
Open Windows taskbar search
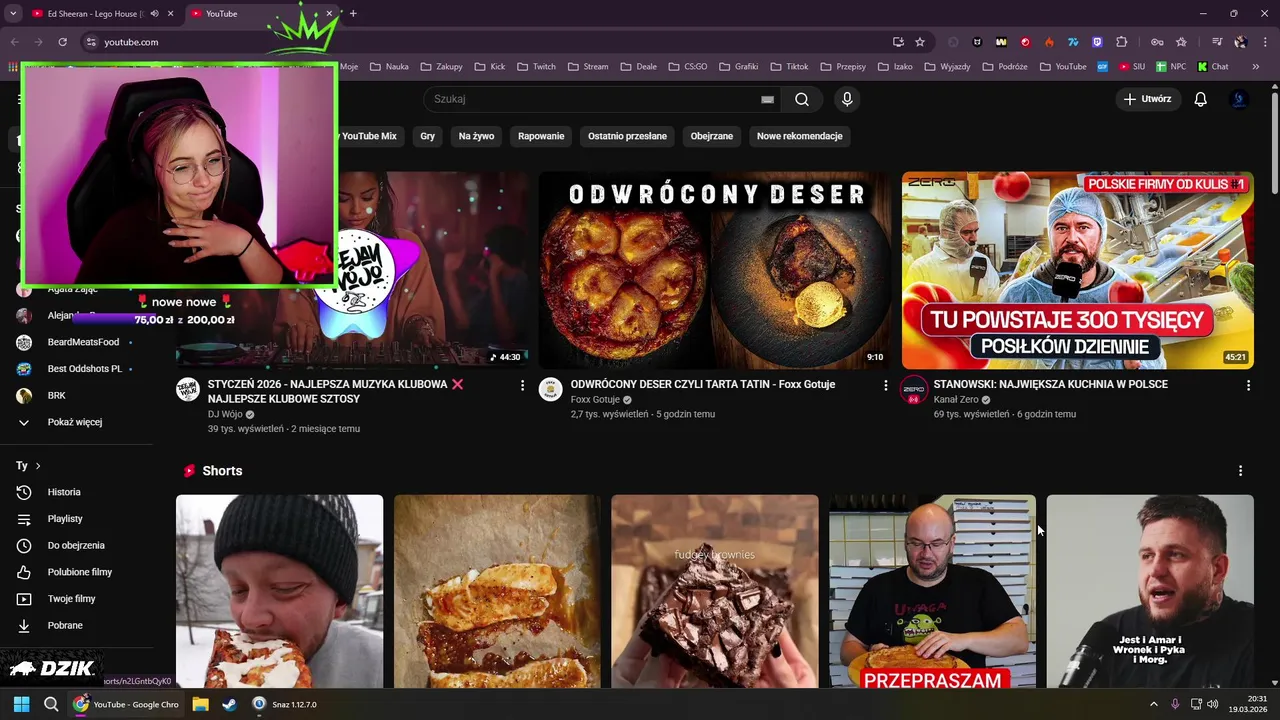pos(51,704)
